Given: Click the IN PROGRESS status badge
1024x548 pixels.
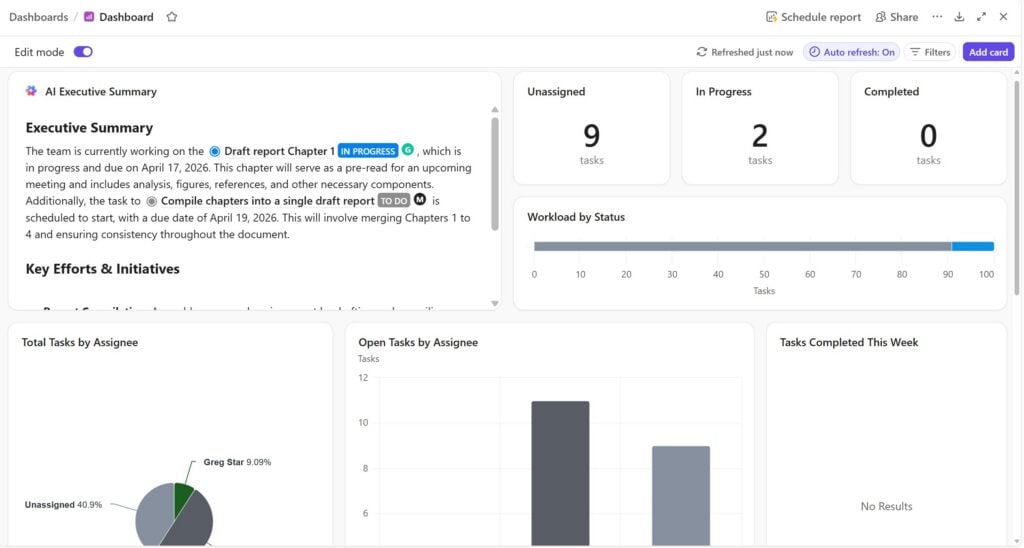Looking at the screenshot, I should point(368,151).
